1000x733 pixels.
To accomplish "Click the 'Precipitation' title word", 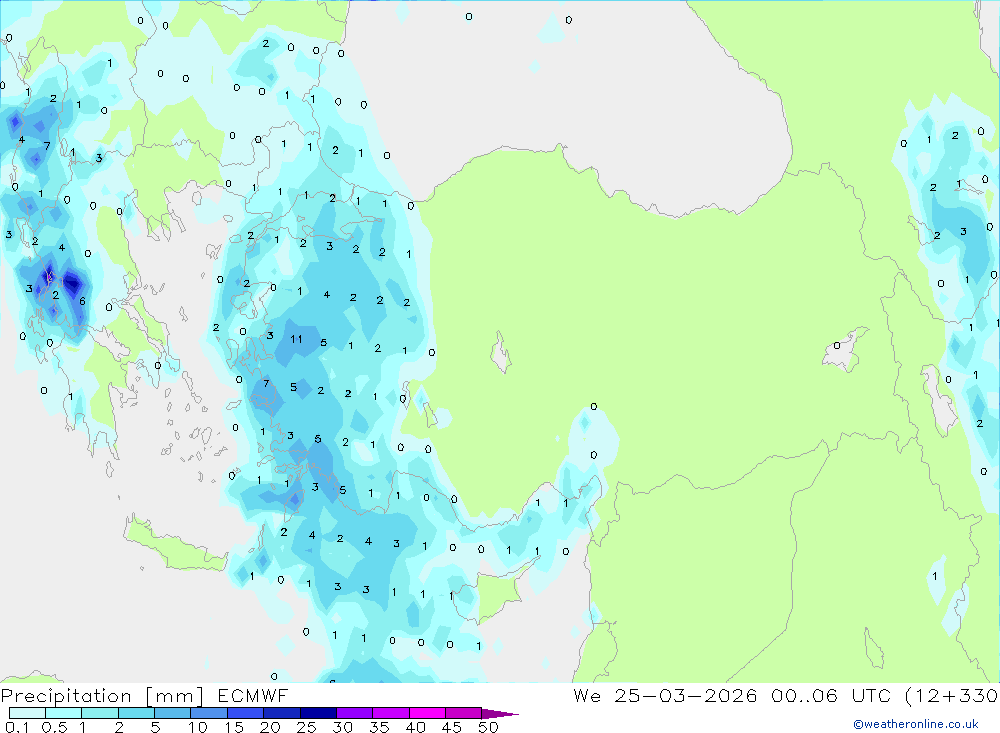I will coord(66,696).
